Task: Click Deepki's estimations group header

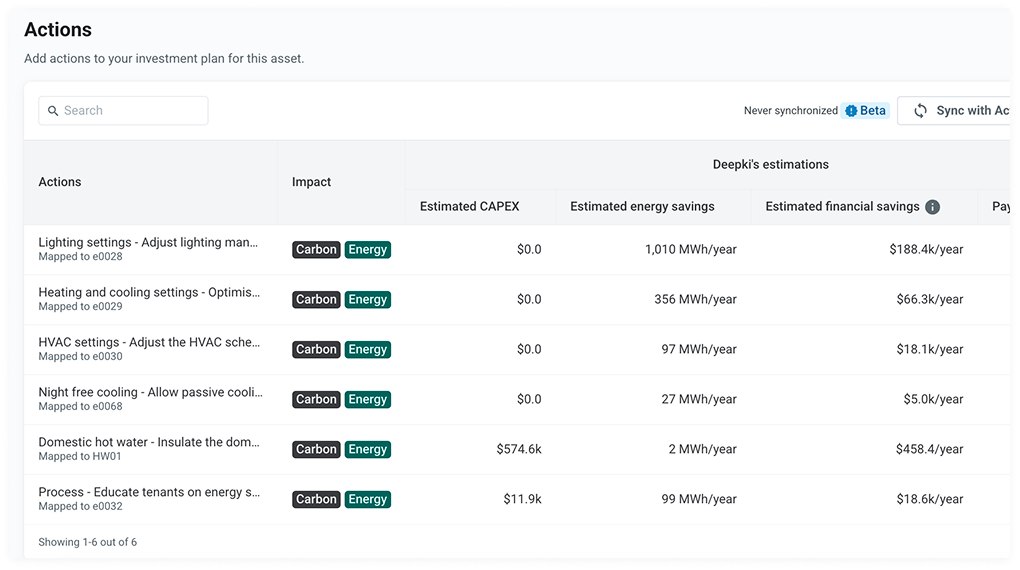Action: click(x=771, y=165)
